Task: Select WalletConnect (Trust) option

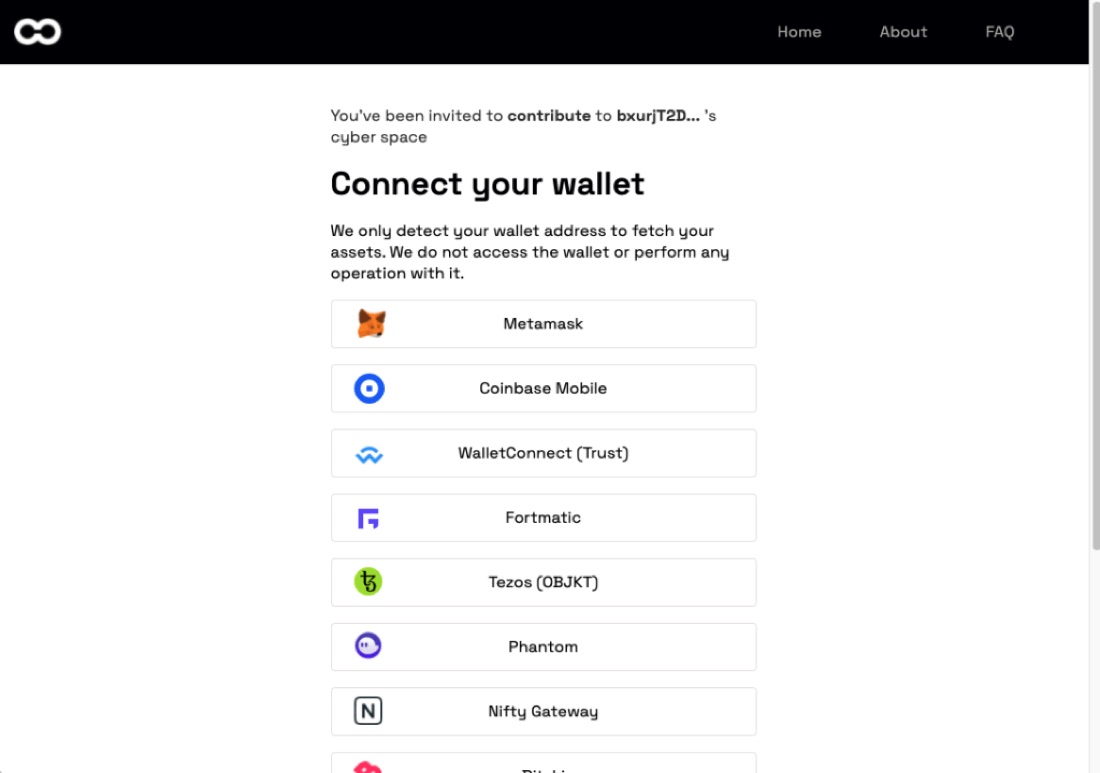Action: [544, 453]
